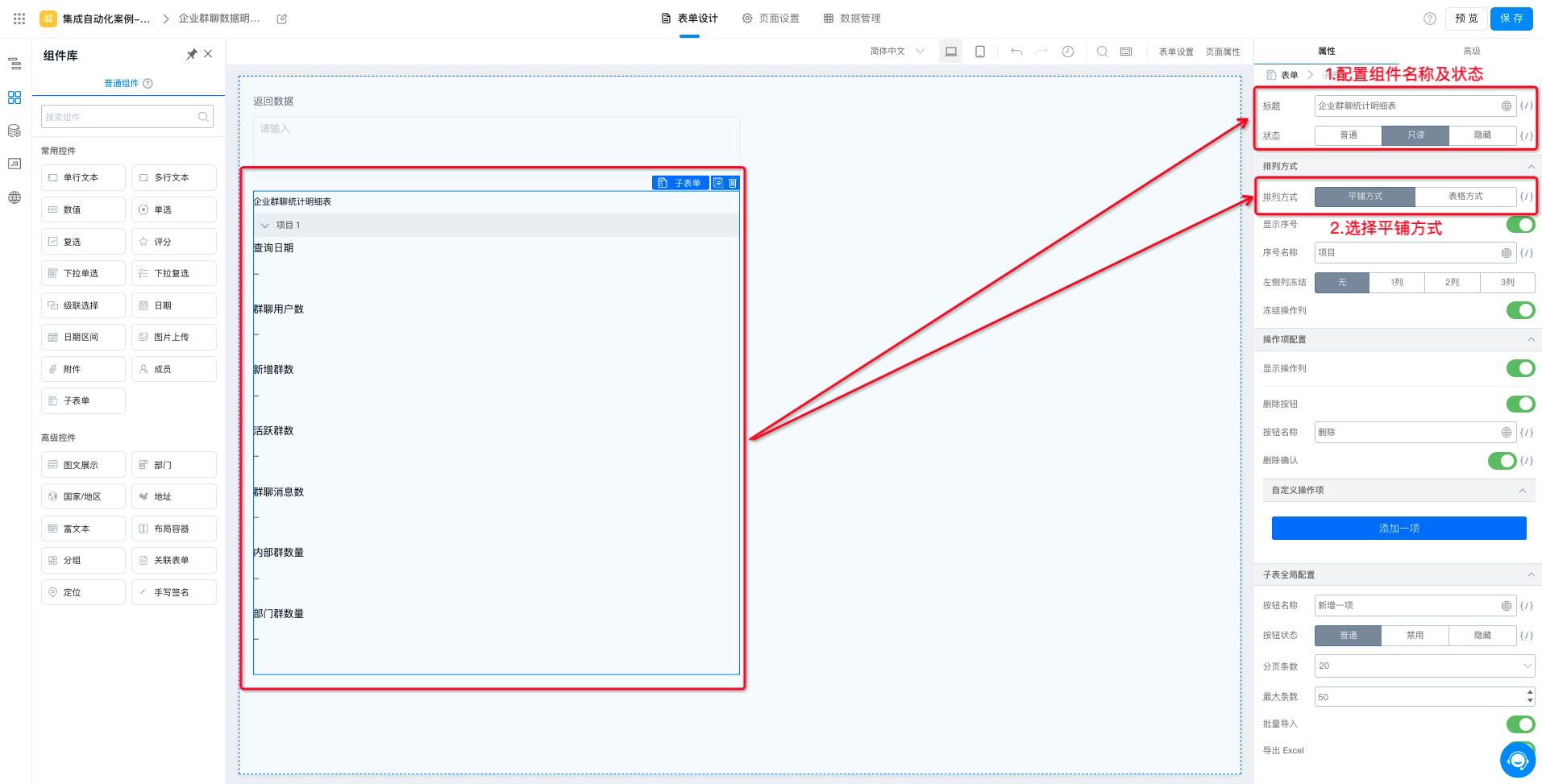The width and height of the screenshot is (1542, 784).
Task: Toggle the 批量导入 switch
Action: [x=1521, y=724]
